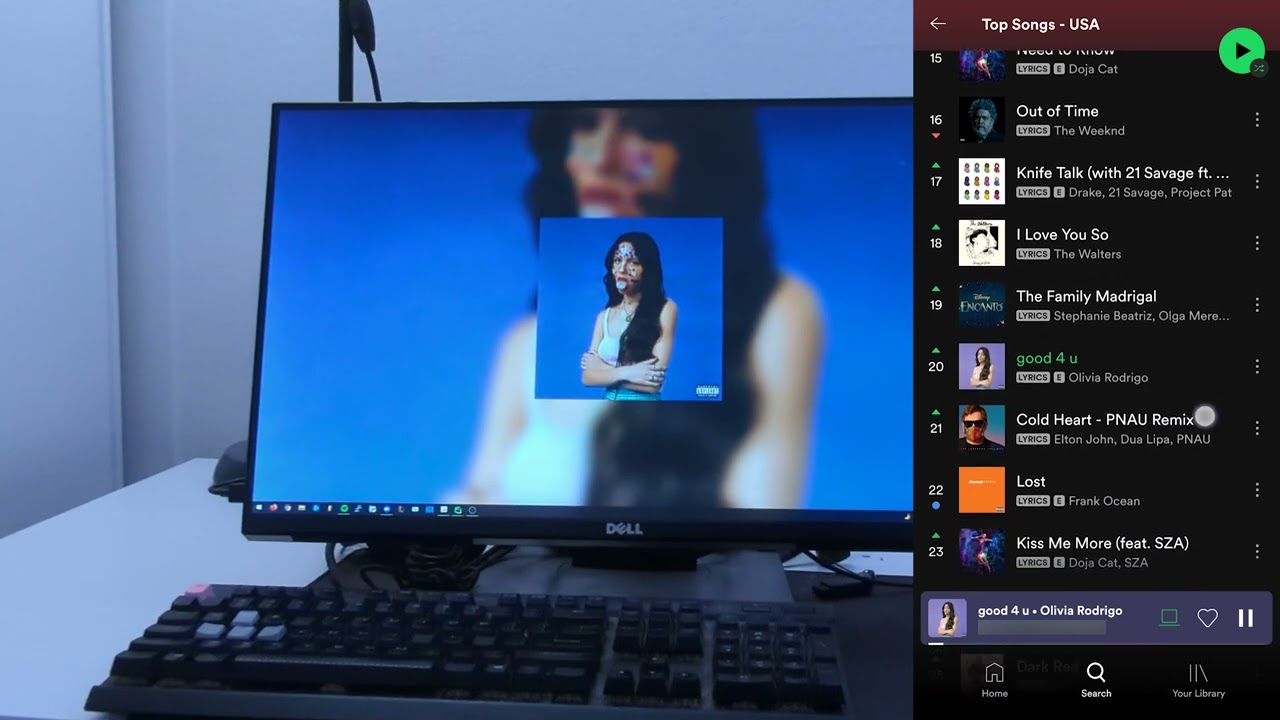This screenshot has height=720, width=1280.
Task: Go back from Top Songs - USA
Action: click(937, 24)
